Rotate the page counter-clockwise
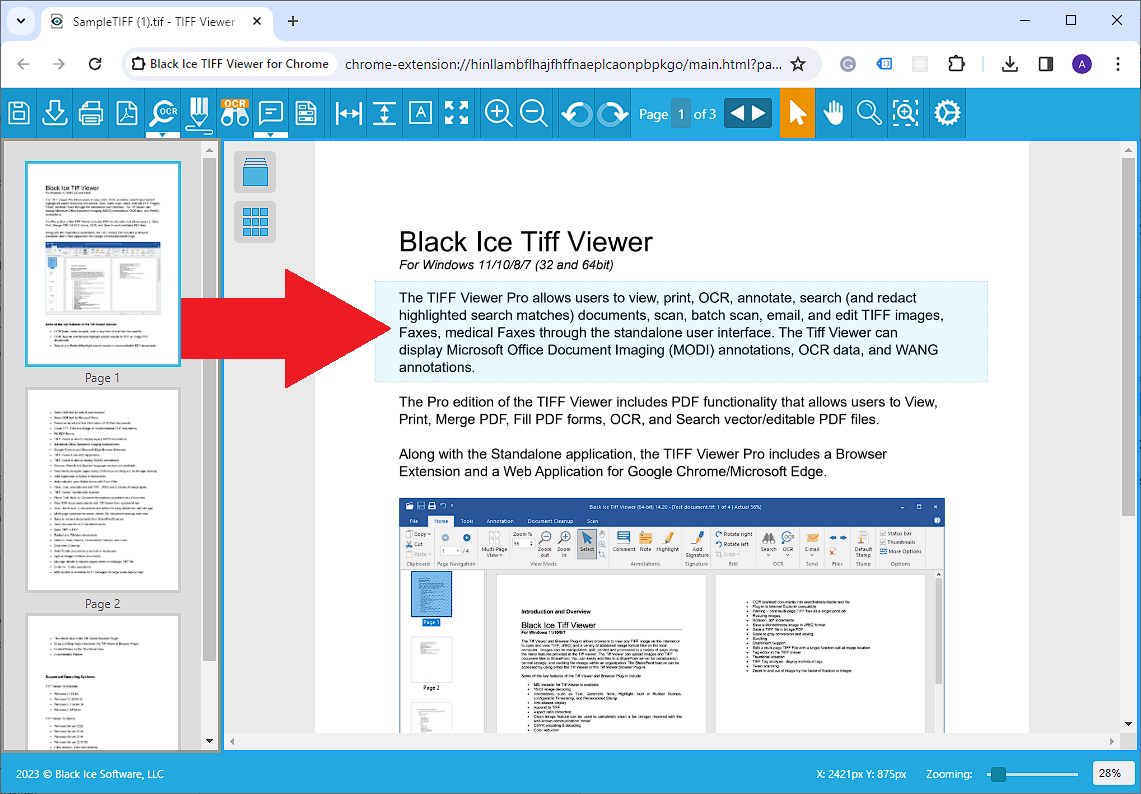 (x=576, y=113)
